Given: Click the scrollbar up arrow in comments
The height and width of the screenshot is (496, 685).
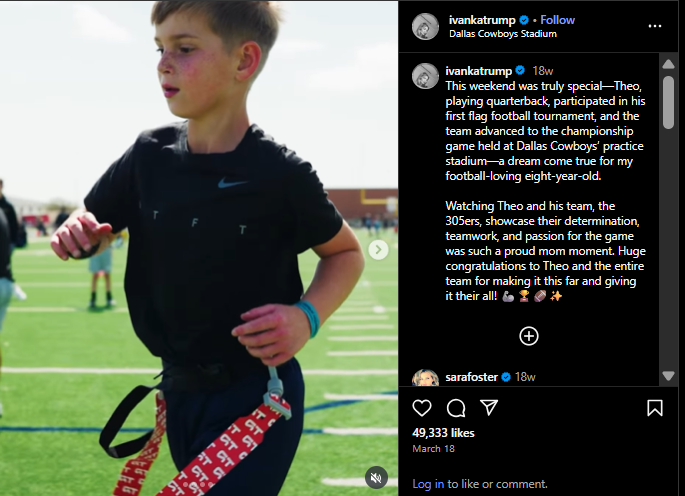Looking at the screenshot, I should pos(668,64).
